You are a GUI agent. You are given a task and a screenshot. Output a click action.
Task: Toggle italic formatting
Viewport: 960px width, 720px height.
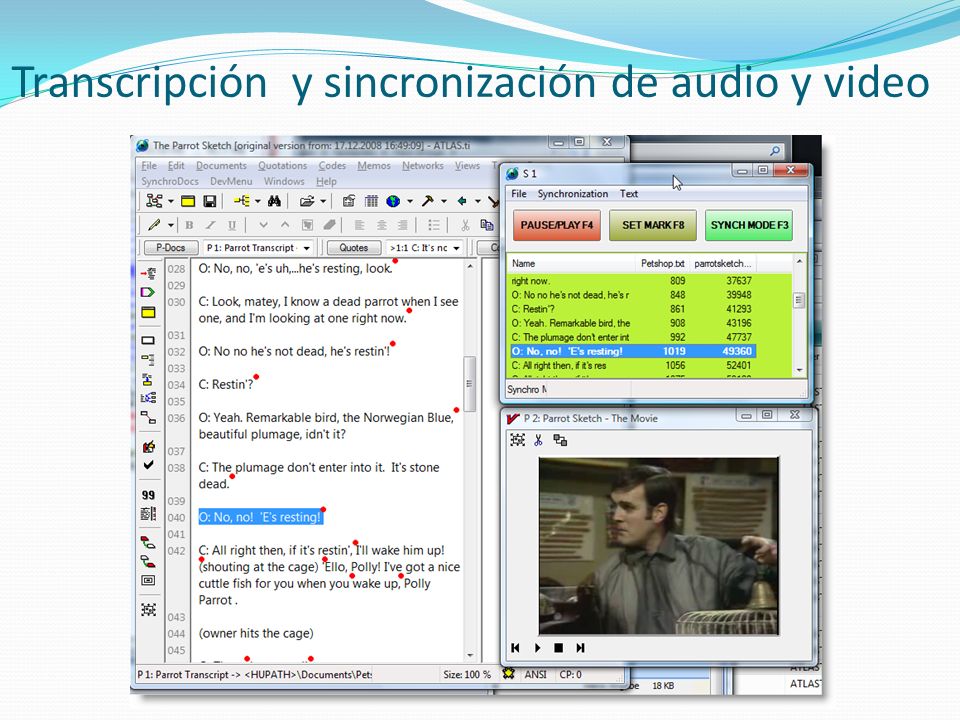(x=211, y=225)
